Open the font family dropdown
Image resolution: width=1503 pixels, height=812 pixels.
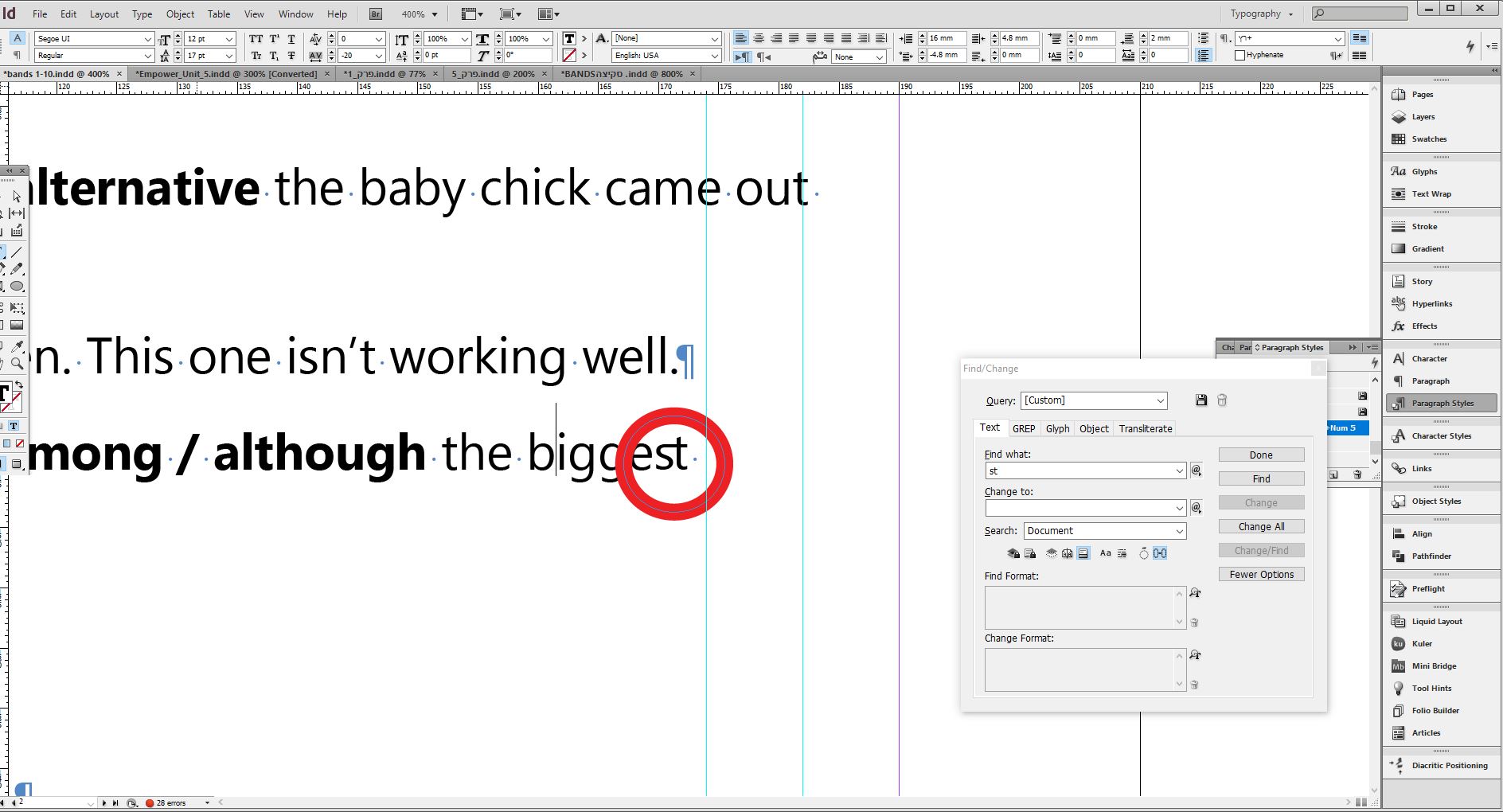pos(147,39)
